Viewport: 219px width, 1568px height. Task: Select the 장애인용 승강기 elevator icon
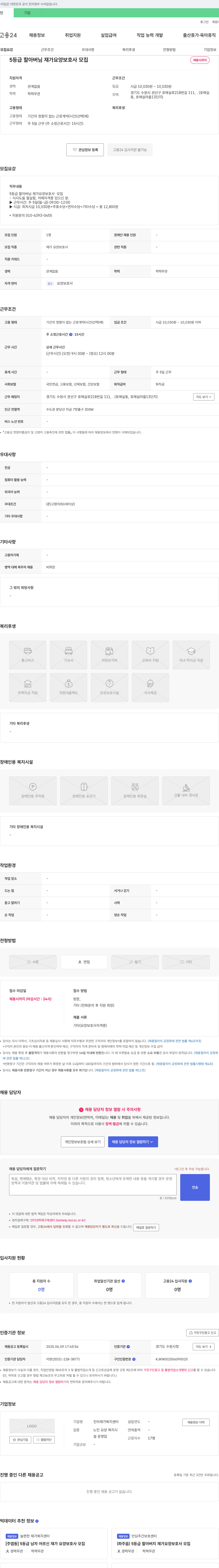84,791
